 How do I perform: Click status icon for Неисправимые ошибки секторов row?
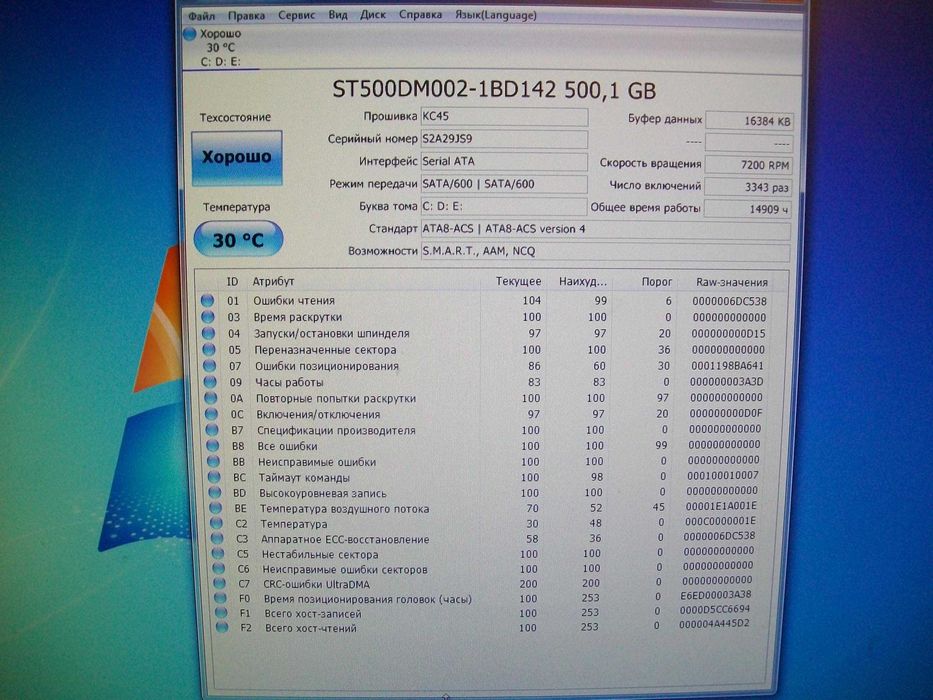[x=218, y=568]
